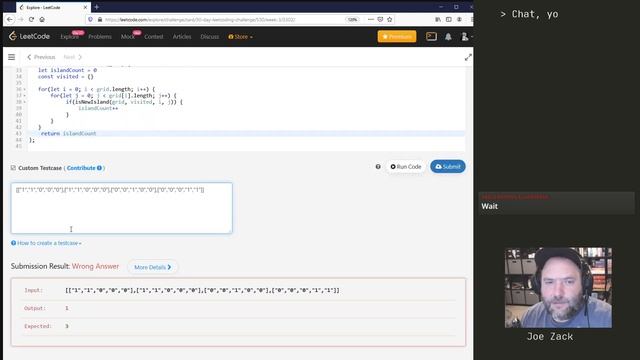Open the user profile avatar menu

pos(466,37)
